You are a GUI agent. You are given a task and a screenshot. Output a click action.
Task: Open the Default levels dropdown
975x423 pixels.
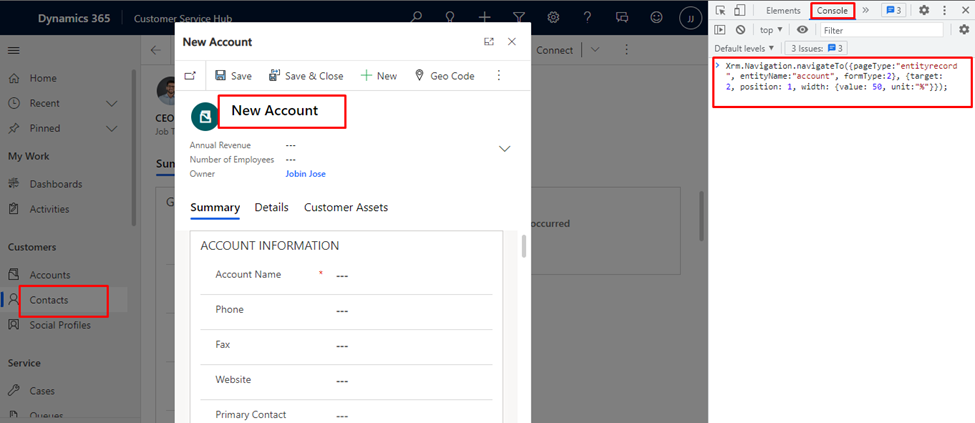click(744, 48)
